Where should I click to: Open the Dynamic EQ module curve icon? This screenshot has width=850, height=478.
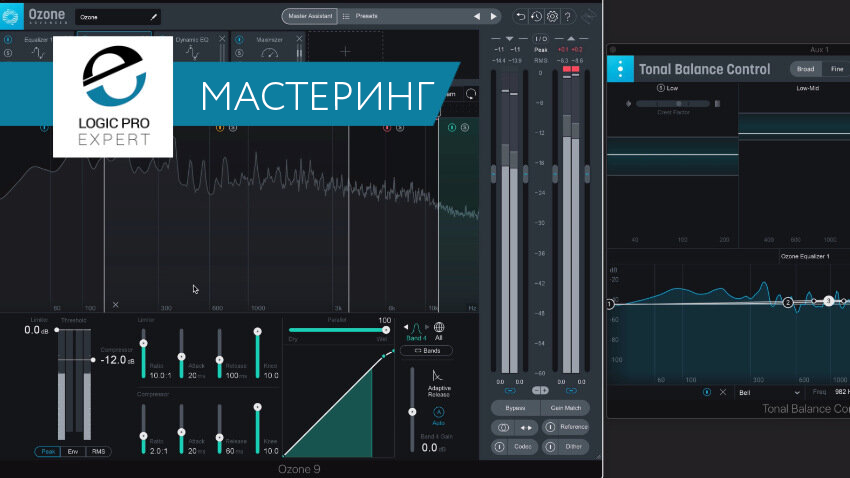pyautogui.click(x=192, y=53)
